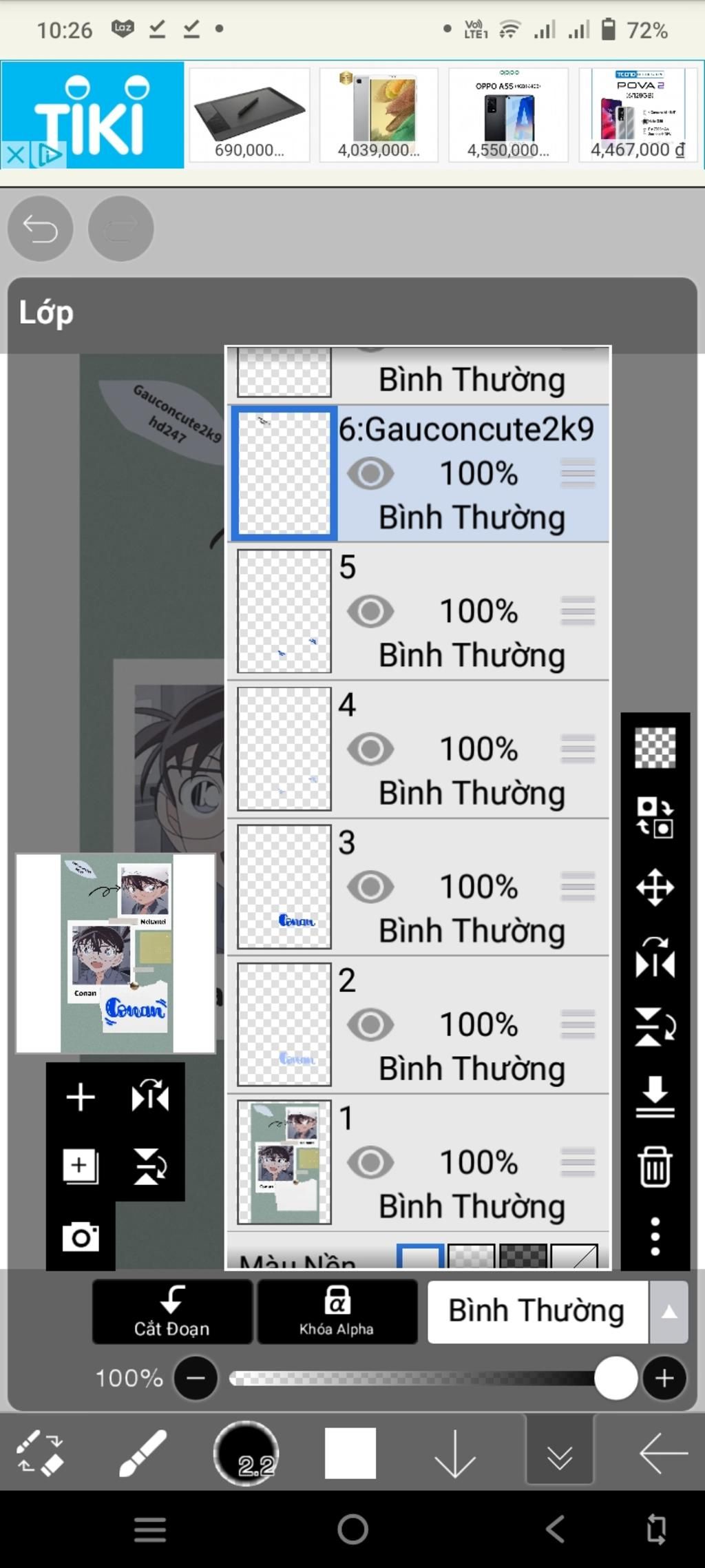Image resolution: width=705 pixels, height=1568 pixels.
Task: Toggle visibility of layer 3
Action: coord(370,887)
